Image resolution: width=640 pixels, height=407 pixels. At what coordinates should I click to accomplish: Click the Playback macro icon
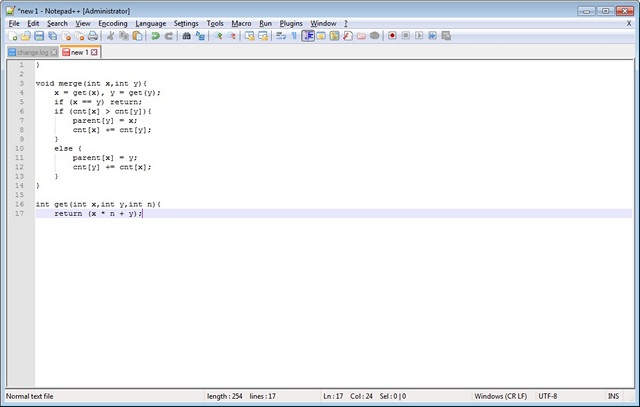419,36
